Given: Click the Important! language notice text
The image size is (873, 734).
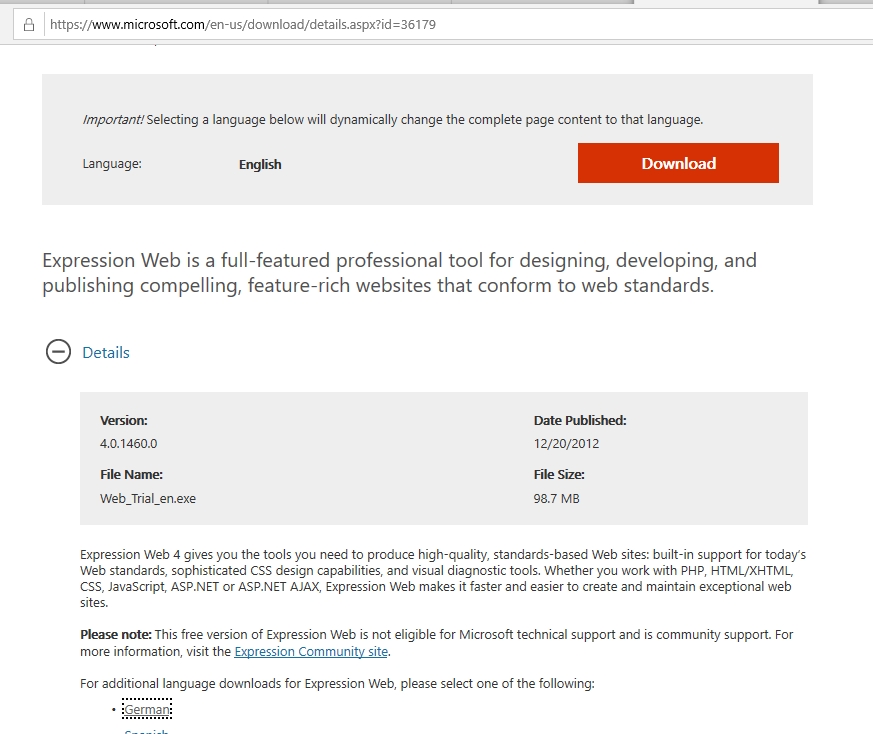Looking at the screenshot, I should click(393, 120).
